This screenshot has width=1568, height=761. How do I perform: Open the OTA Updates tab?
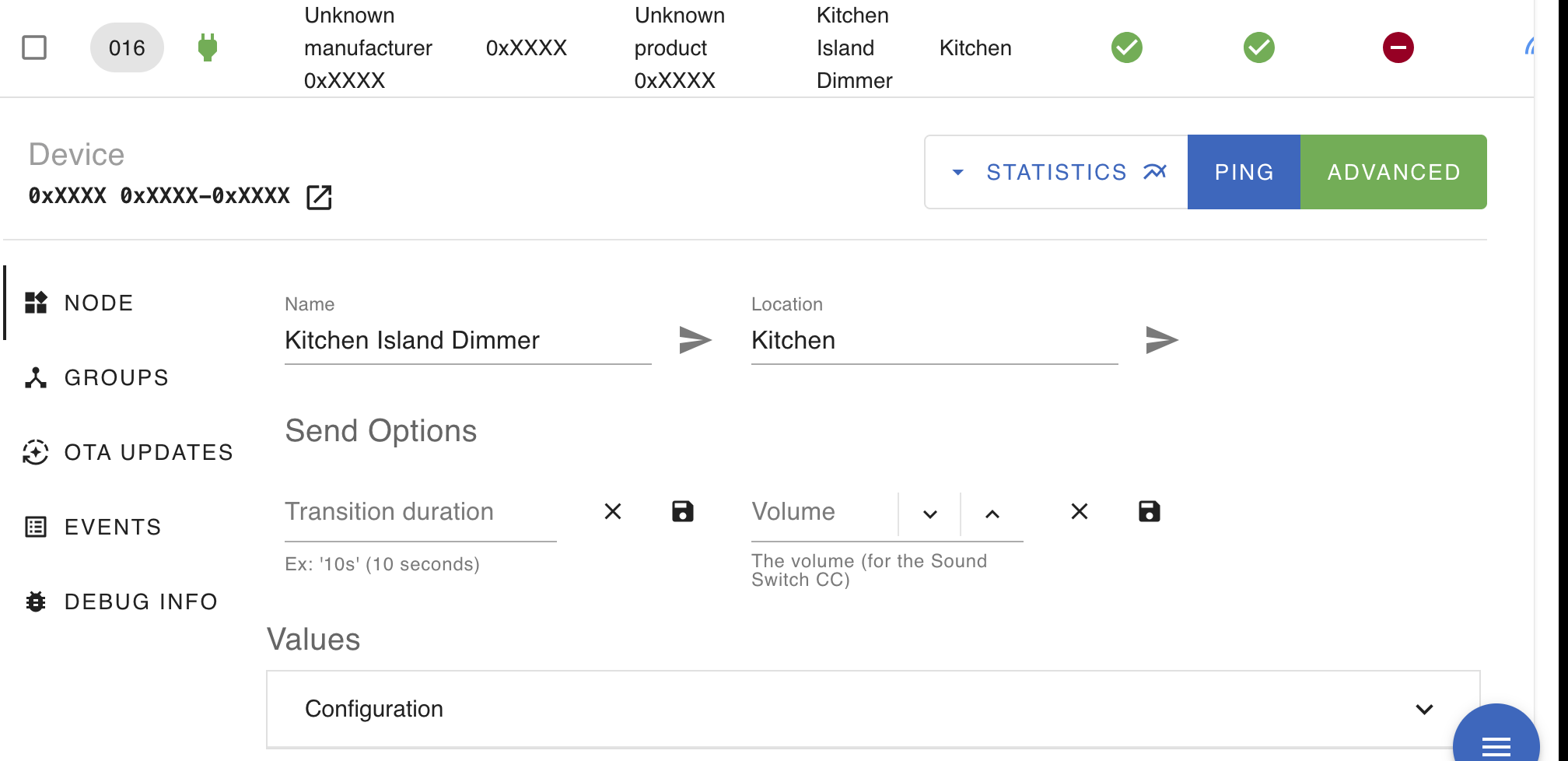tap(148, 452)
